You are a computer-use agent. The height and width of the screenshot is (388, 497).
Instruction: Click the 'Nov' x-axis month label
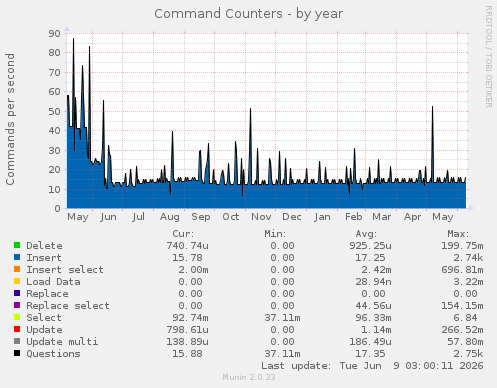pos(261,217)
